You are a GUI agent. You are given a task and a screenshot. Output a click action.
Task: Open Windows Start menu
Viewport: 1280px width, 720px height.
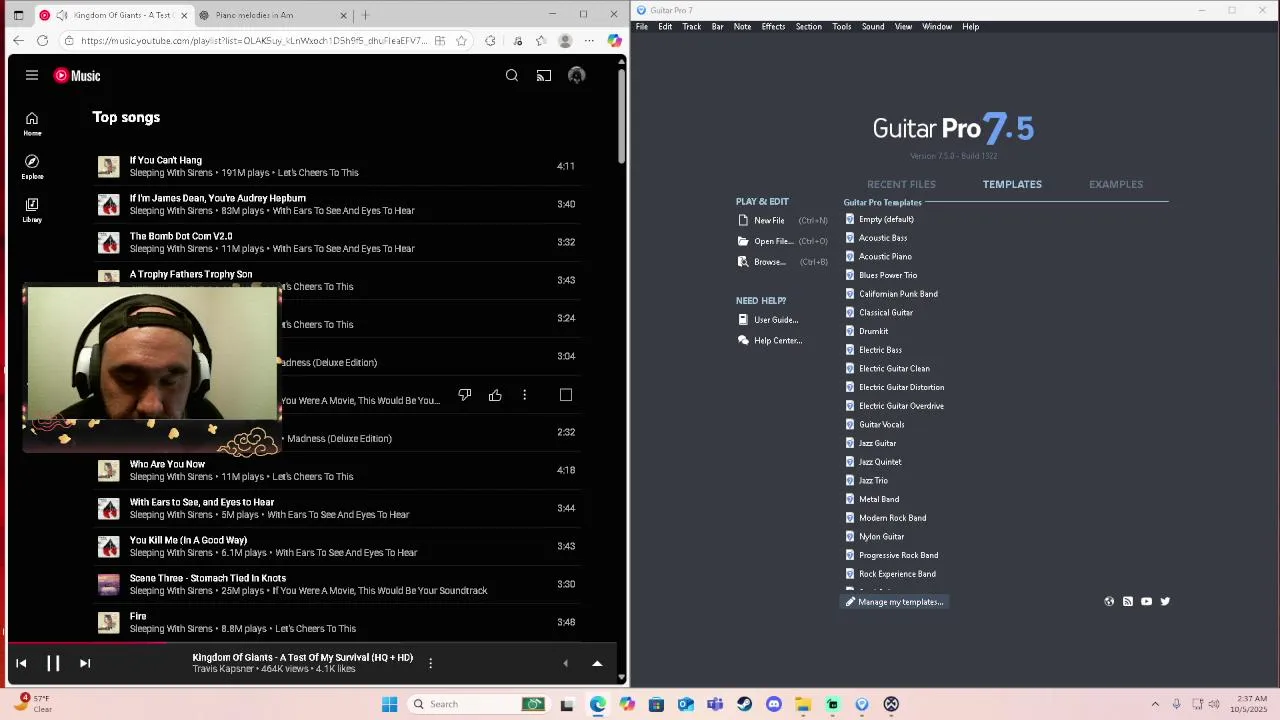click(x=389, y=704)
